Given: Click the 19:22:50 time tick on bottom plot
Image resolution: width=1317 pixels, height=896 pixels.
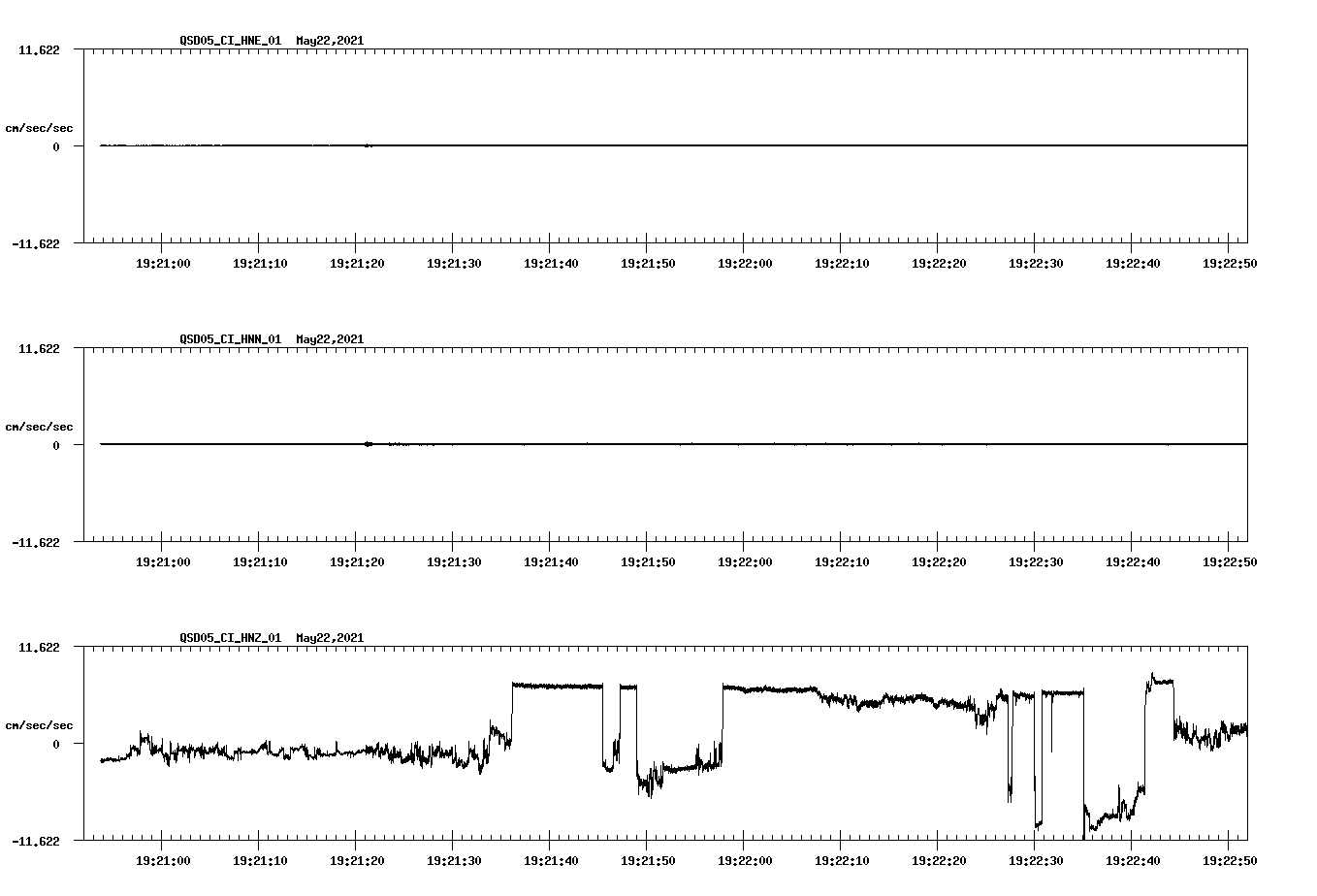Looking at the screenshot, I should 1229,858.
